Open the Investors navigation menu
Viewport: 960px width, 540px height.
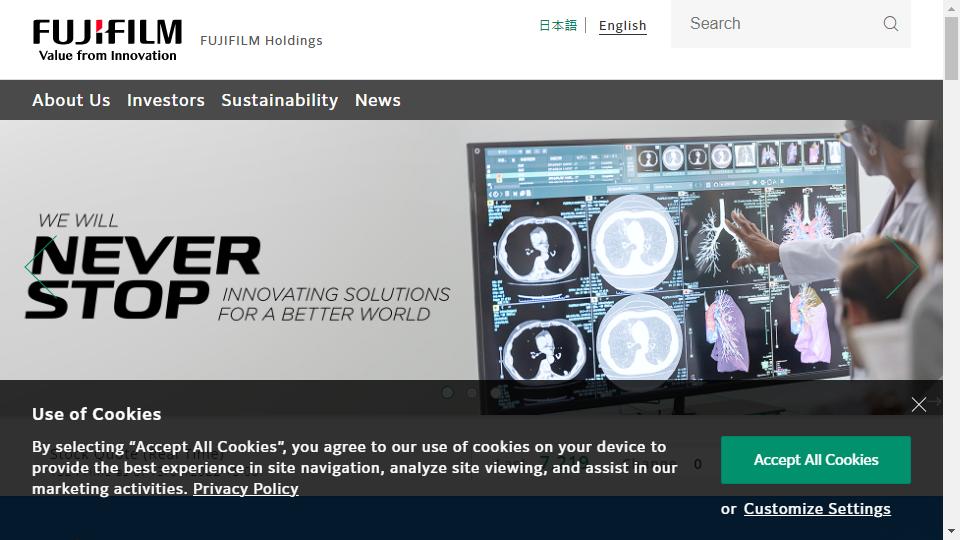166,100
